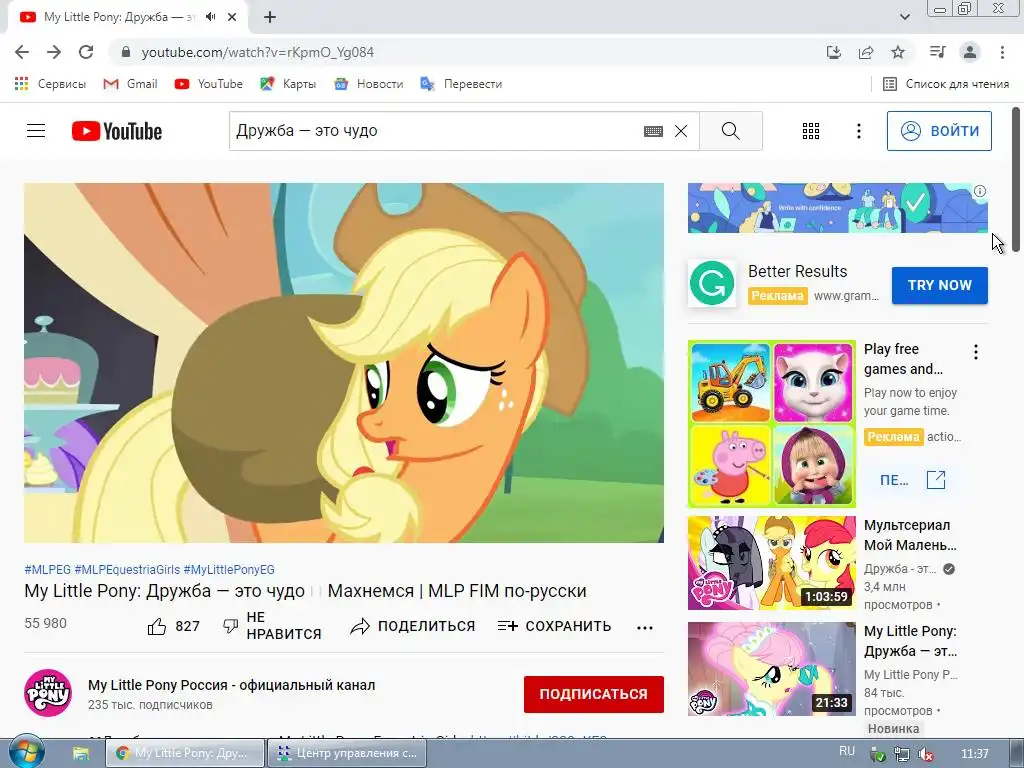Click the YouTube search input field
Screen dimensions: 1024x768
click(434, 131)
